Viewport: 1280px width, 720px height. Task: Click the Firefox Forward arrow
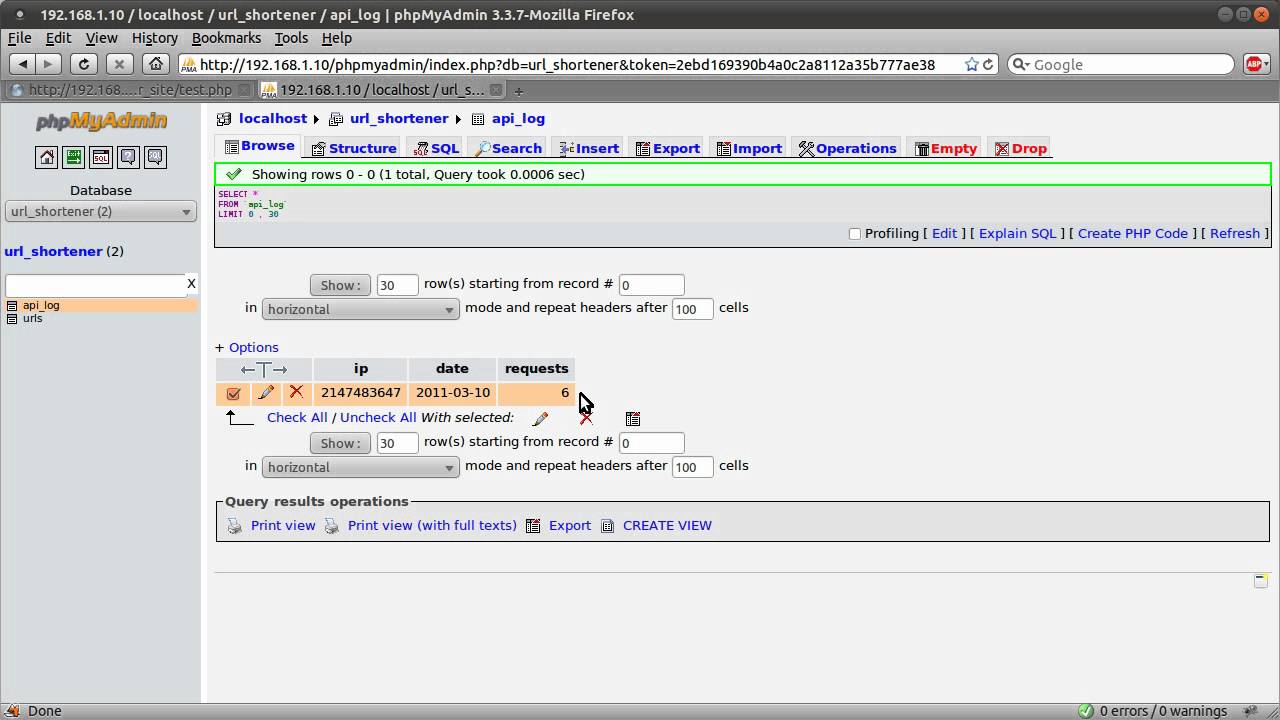pos(47,64)
